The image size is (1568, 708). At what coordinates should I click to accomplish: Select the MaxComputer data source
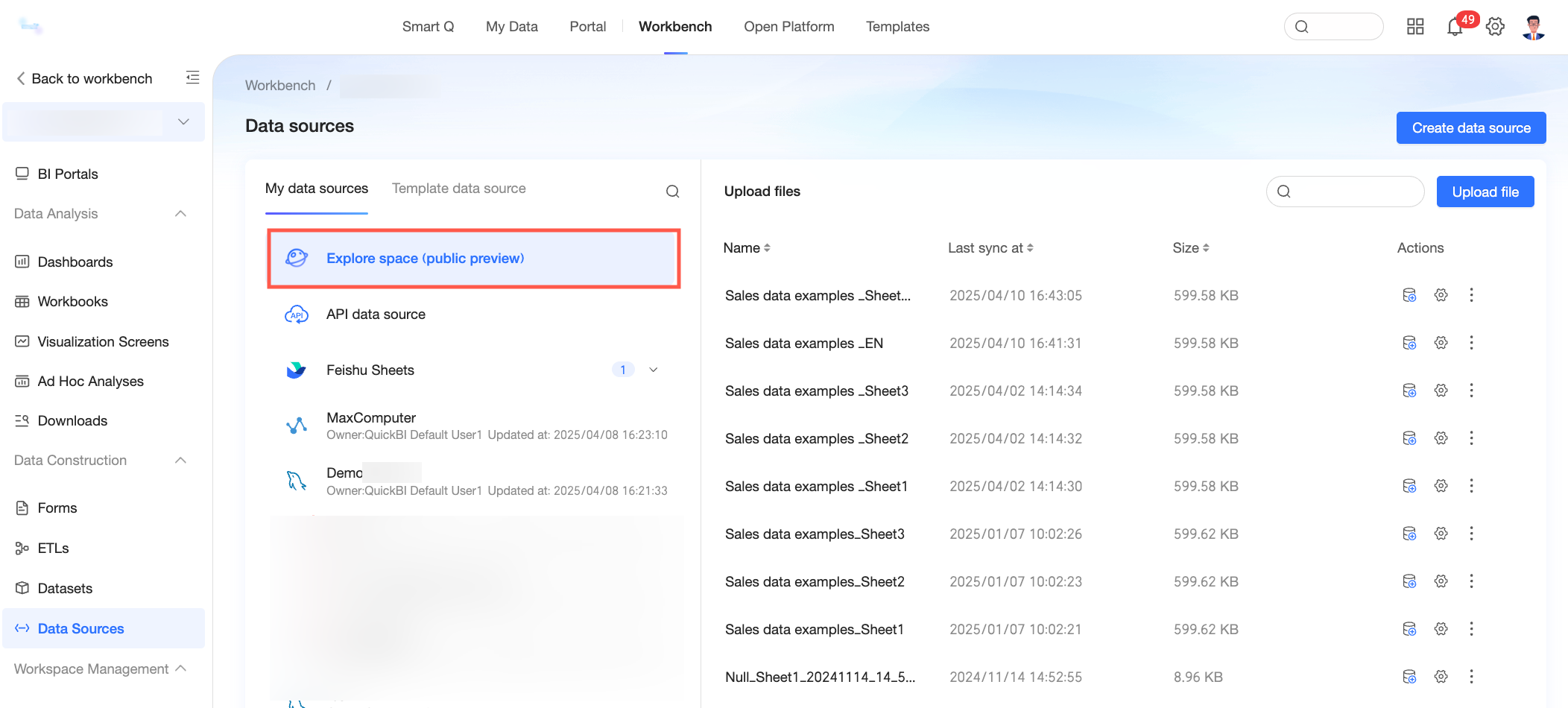(475, 426)
